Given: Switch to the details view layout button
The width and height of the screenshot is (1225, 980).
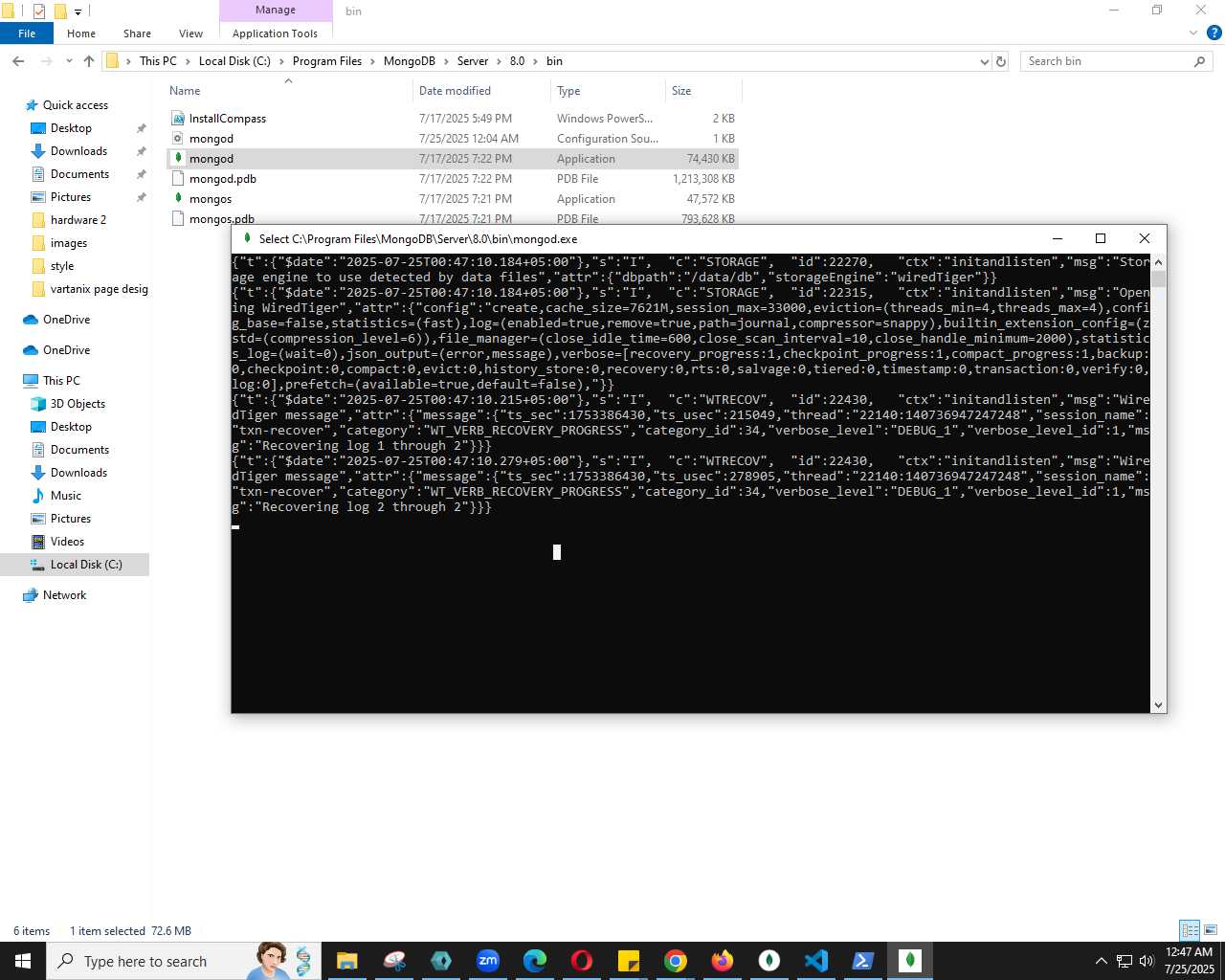Looking at the screenshot, I should [1190, 930].
